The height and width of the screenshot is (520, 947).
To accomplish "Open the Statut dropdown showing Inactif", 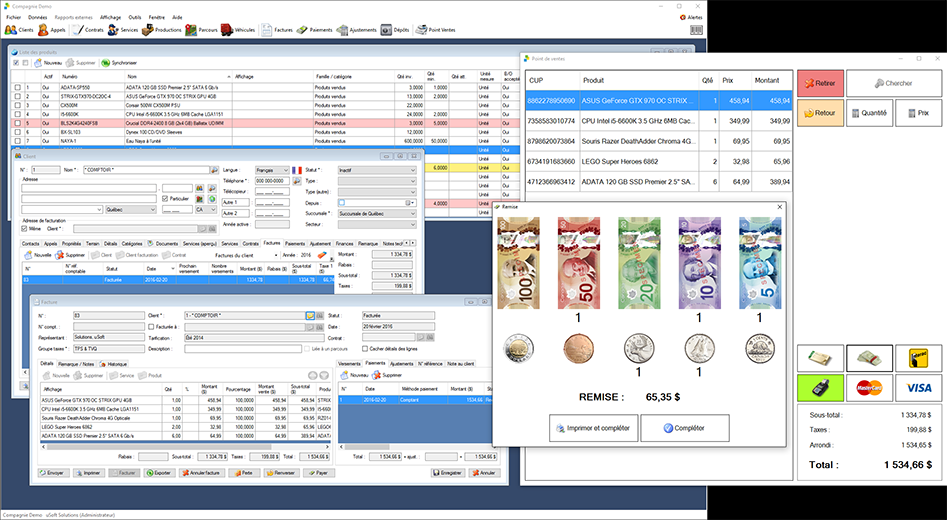I will [x=377, y=170].
